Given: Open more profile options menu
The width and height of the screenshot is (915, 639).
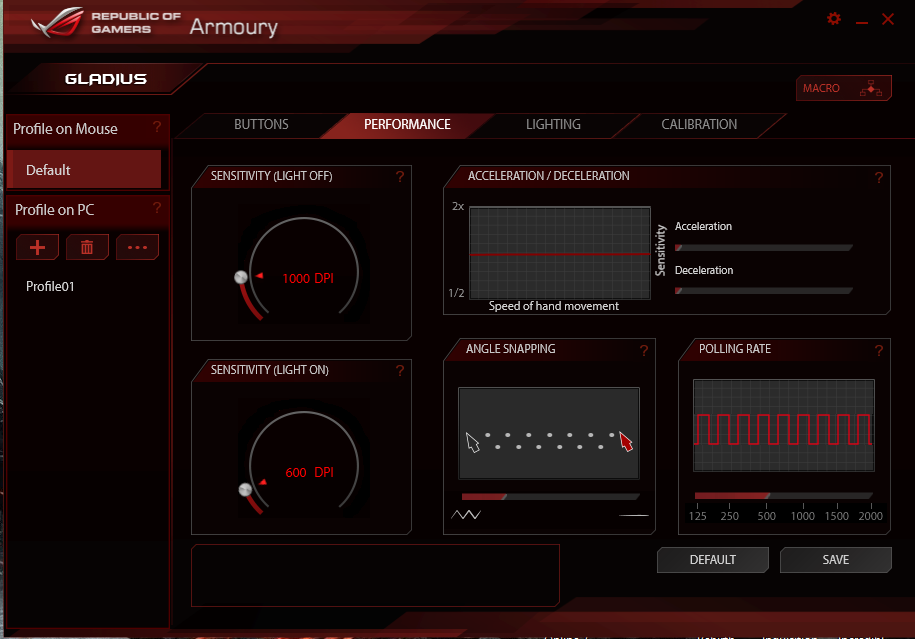Looking at the screenshot, I should (x=137, y=247).
